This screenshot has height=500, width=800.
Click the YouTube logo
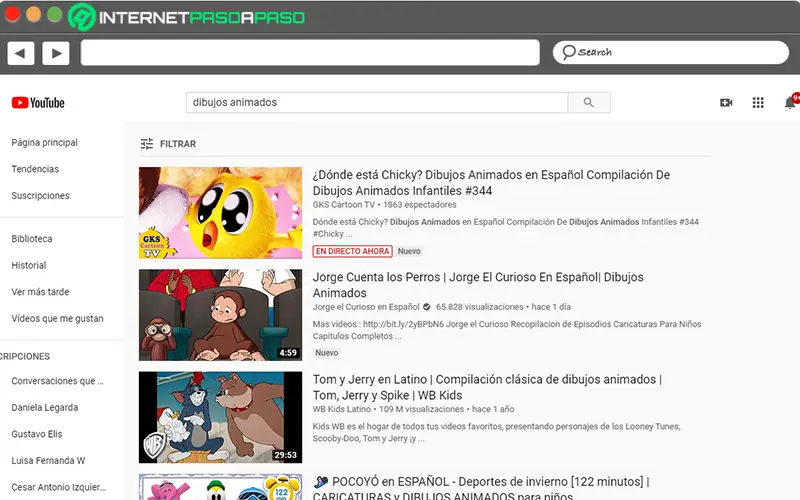coord(38,103)
